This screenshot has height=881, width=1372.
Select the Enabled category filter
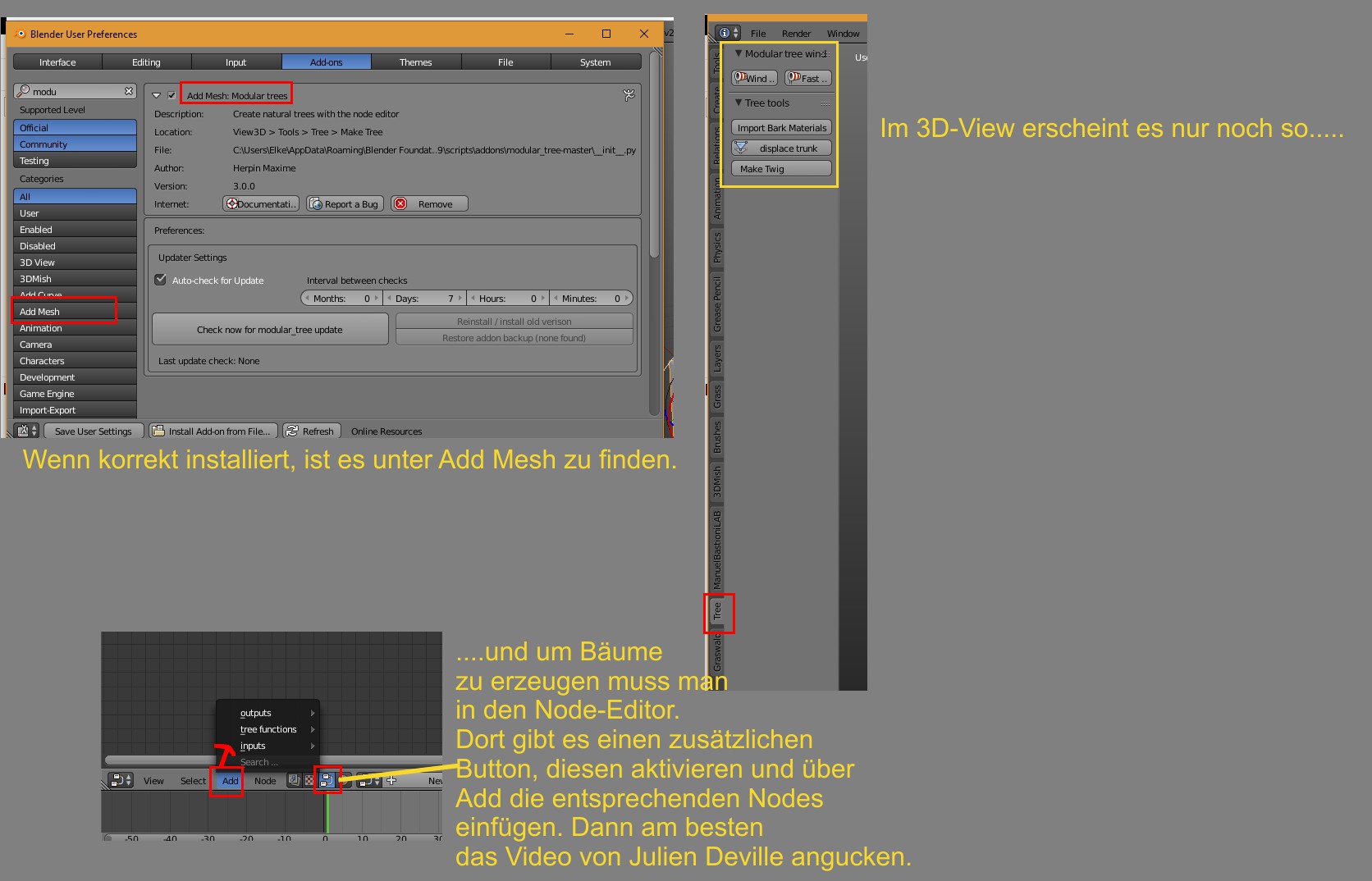(75, 229)
